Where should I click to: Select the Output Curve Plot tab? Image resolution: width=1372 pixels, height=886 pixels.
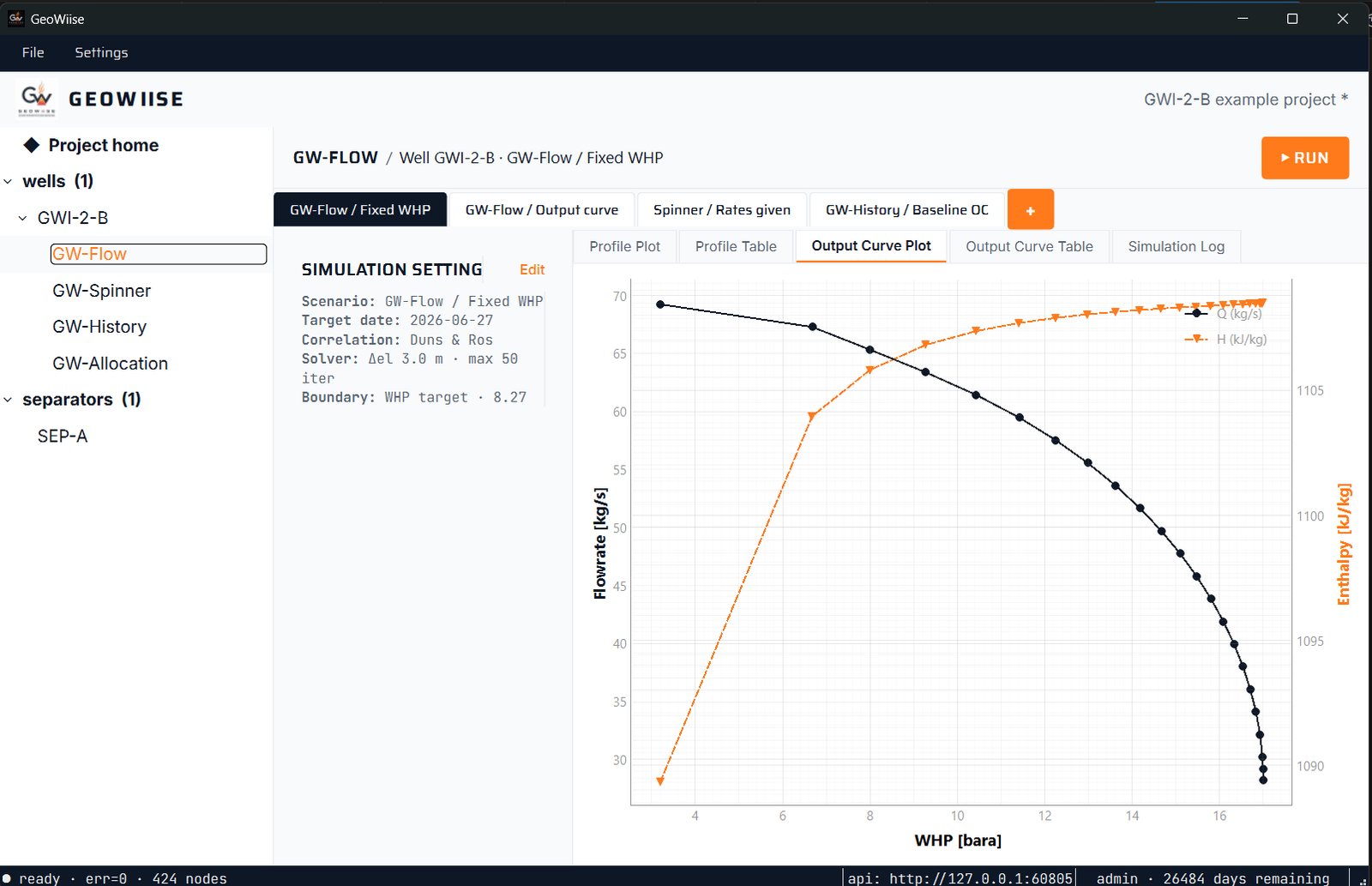coord(871,245)
